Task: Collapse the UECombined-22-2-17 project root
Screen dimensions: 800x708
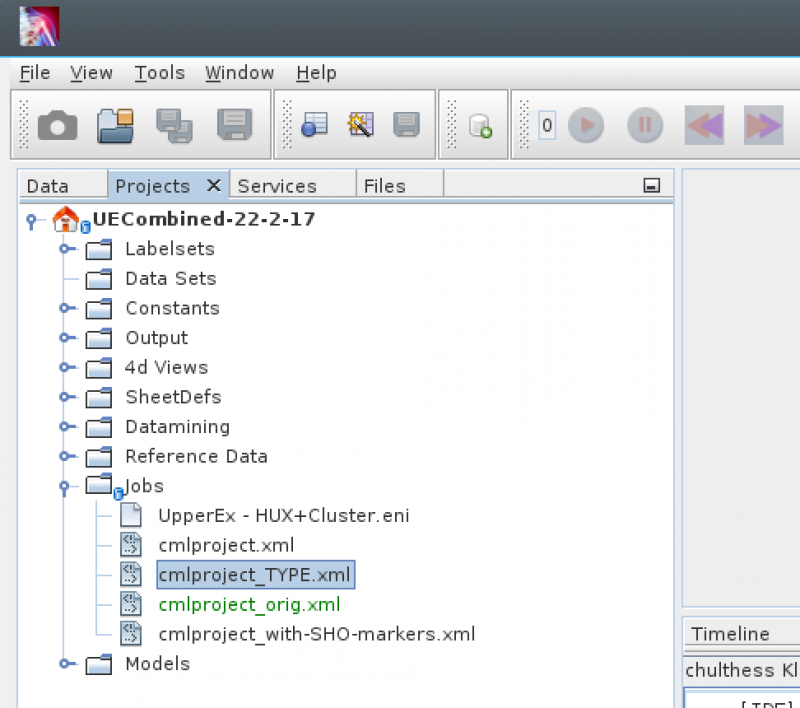Action: tap(32, 219)
